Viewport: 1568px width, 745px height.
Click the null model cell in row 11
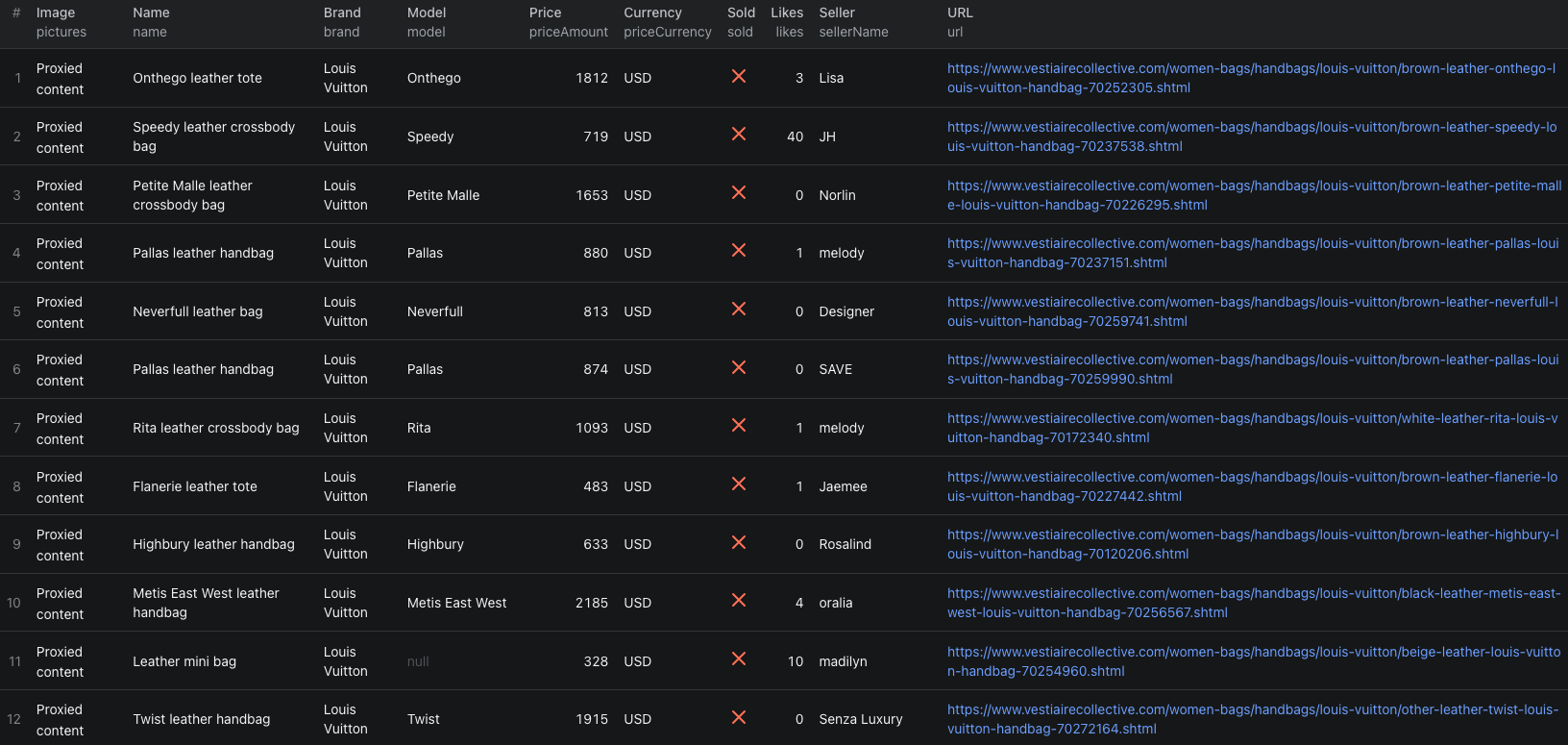[x=418, y=661]
